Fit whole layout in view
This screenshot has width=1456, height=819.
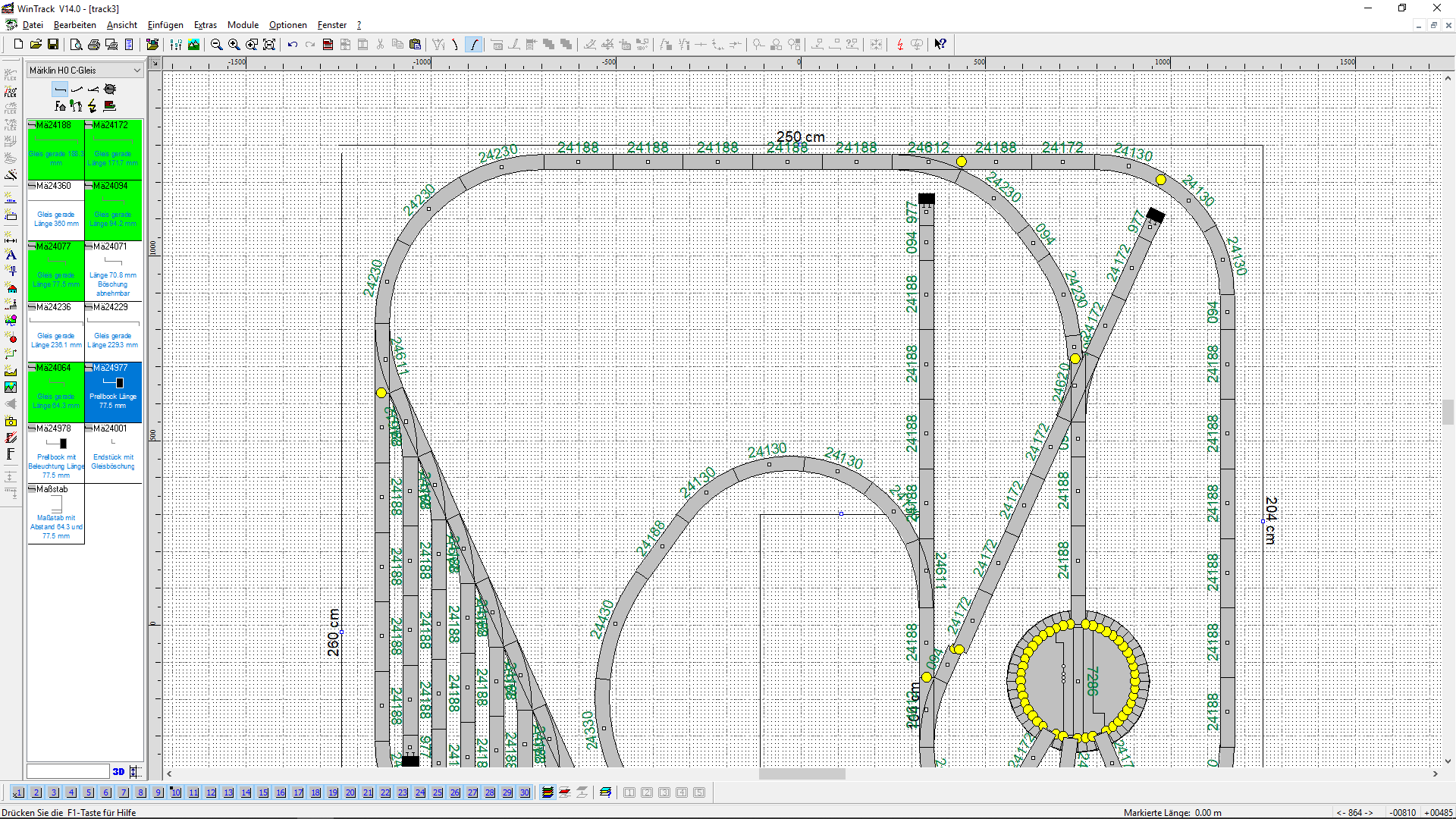tap(268, 45)
